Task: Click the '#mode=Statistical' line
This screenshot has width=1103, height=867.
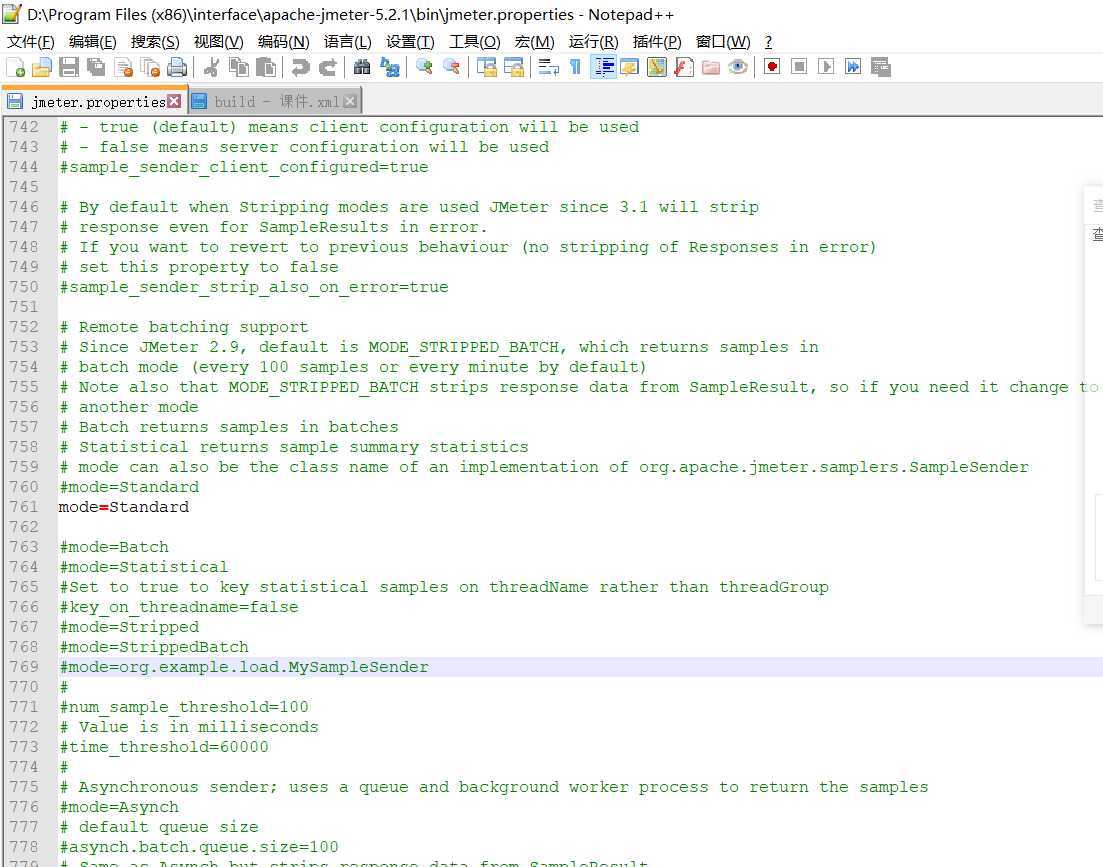Action: [144, 567]
